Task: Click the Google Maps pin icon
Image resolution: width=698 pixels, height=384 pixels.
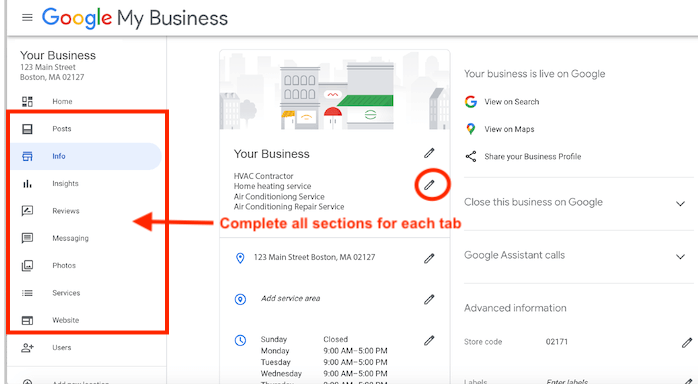Action: pos(471,129)
